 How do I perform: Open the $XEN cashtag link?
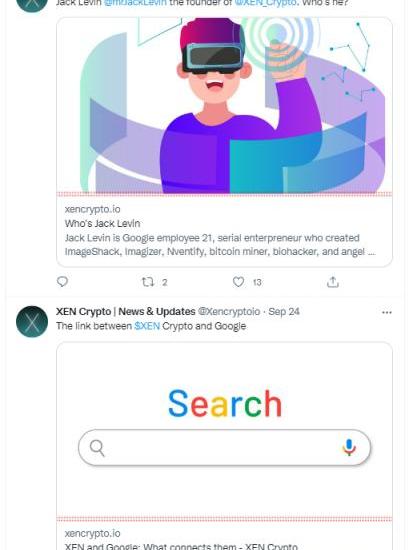click(x=147, y=326)
